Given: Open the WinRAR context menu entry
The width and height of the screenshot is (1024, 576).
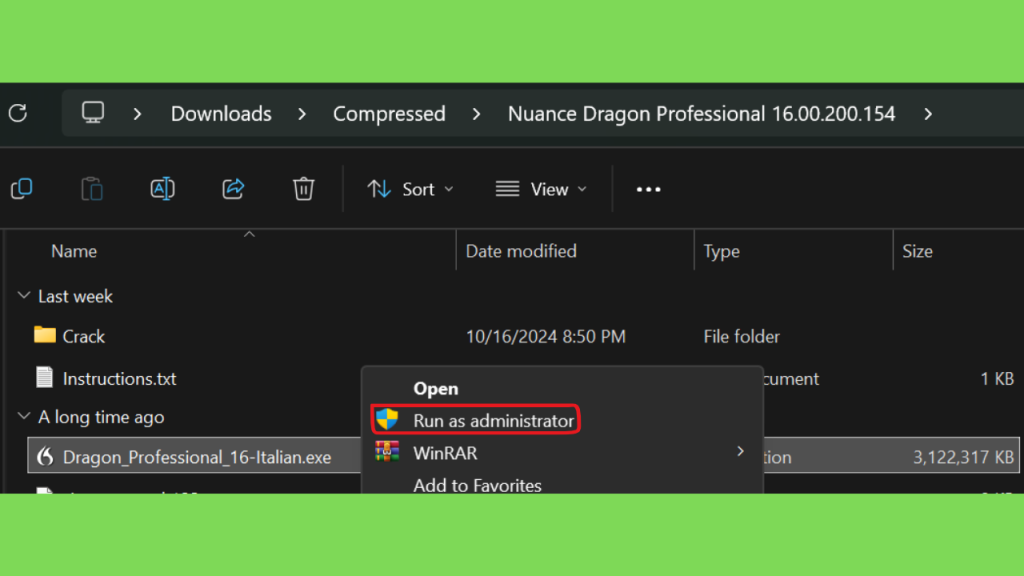Looking at the screenshot, I should coord(445,453).
